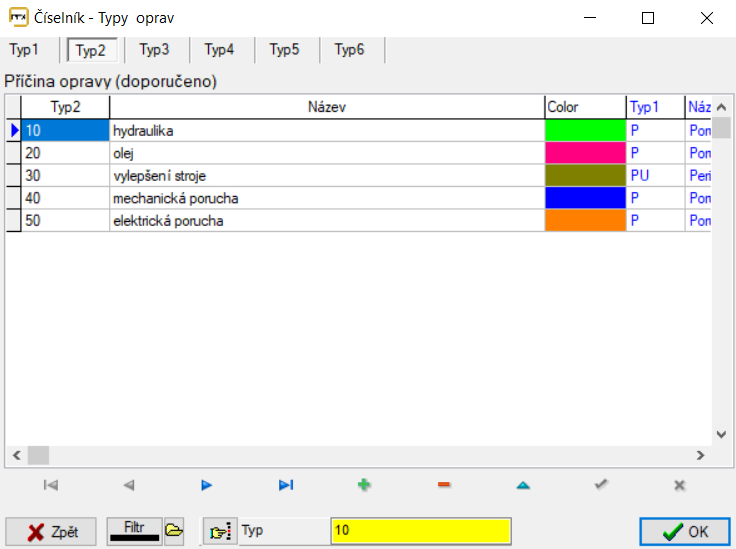Click the Název column header
736x549 pixels.
pos(327,107)
